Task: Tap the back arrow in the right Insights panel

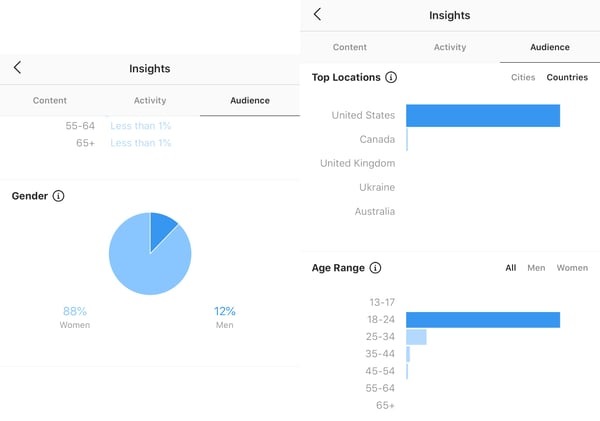Action: point(317,14)
